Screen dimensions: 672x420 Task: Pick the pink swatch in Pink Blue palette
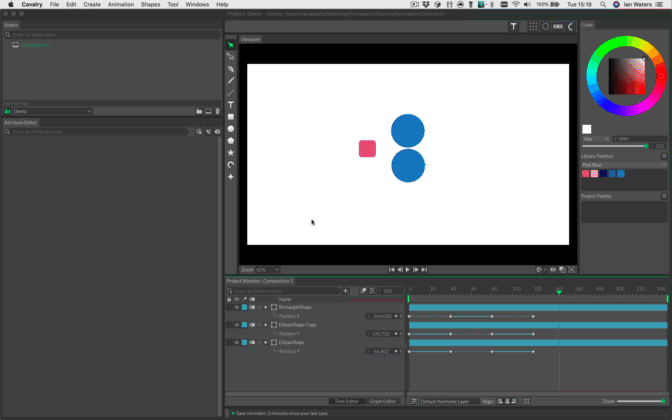pyautogui.click(x=586, y=173)
